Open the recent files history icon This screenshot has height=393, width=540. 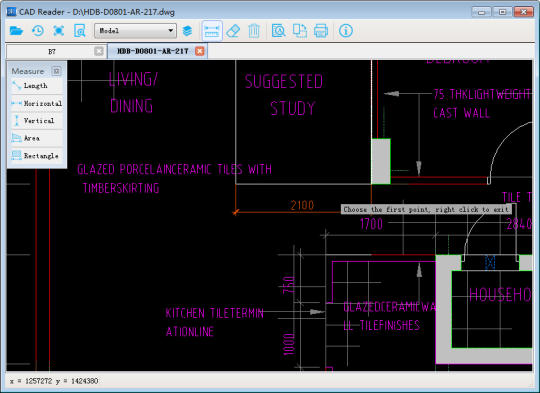[x=38, y=31]
